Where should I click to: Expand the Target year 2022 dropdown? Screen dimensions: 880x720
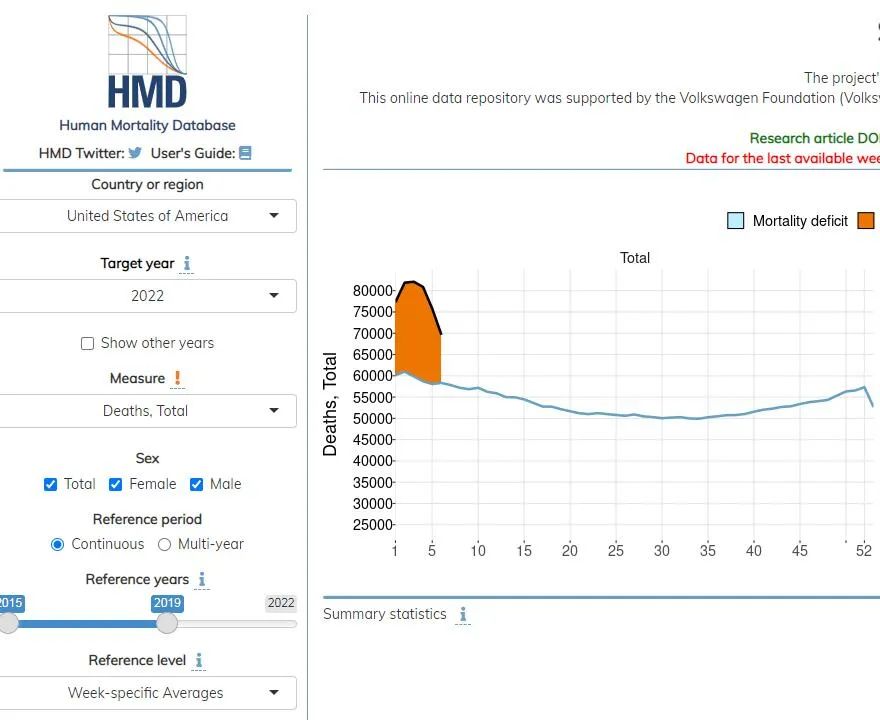point(147,296)
